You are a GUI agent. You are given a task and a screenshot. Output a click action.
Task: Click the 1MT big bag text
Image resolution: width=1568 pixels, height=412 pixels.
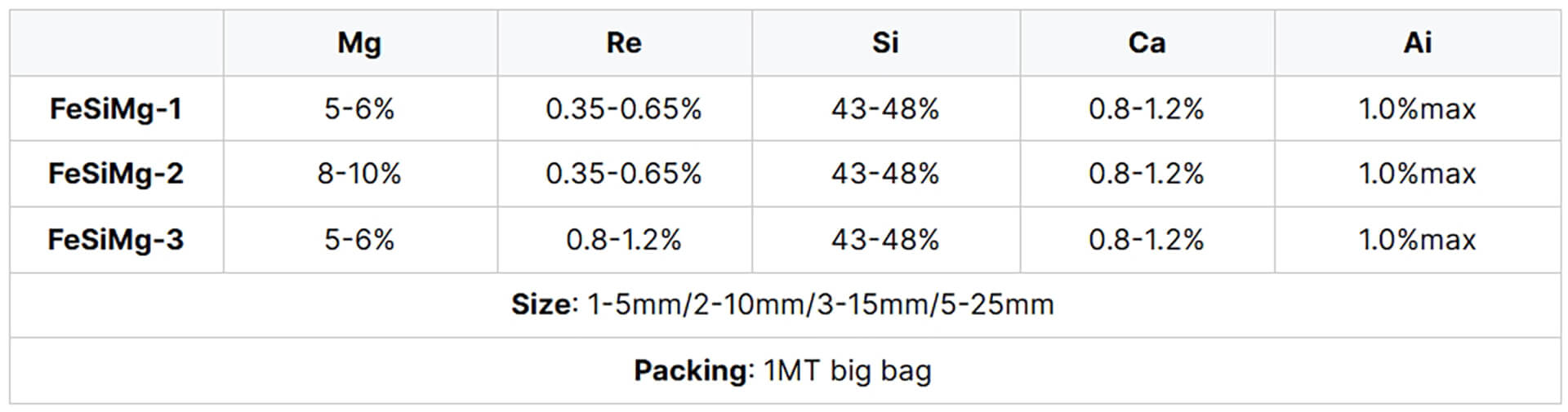pos(848,371)
